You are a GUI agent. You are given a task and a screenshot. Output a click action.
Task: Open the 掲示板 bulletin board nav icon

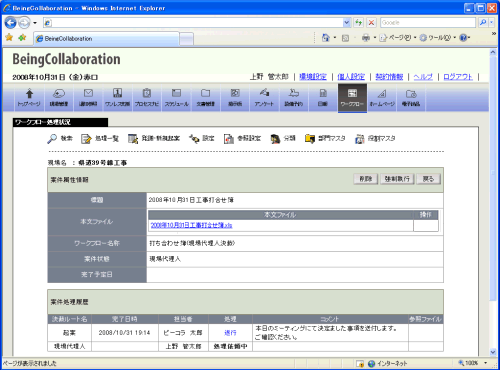[235, 97]
